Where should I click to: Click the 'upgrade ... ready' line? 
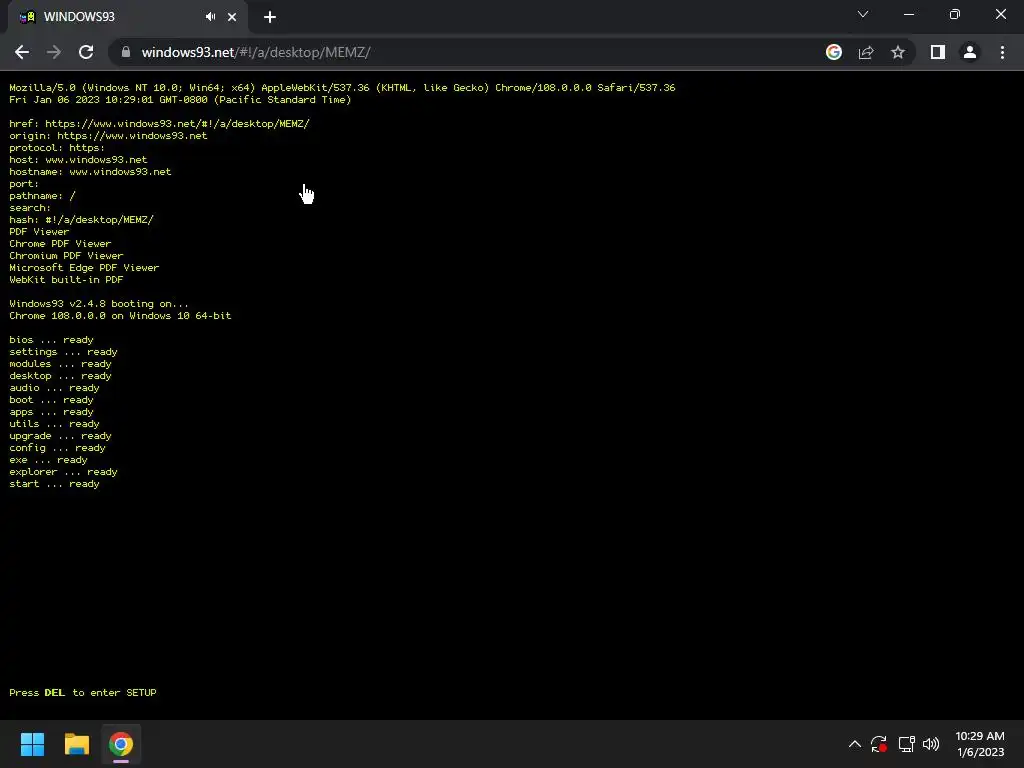60,436
